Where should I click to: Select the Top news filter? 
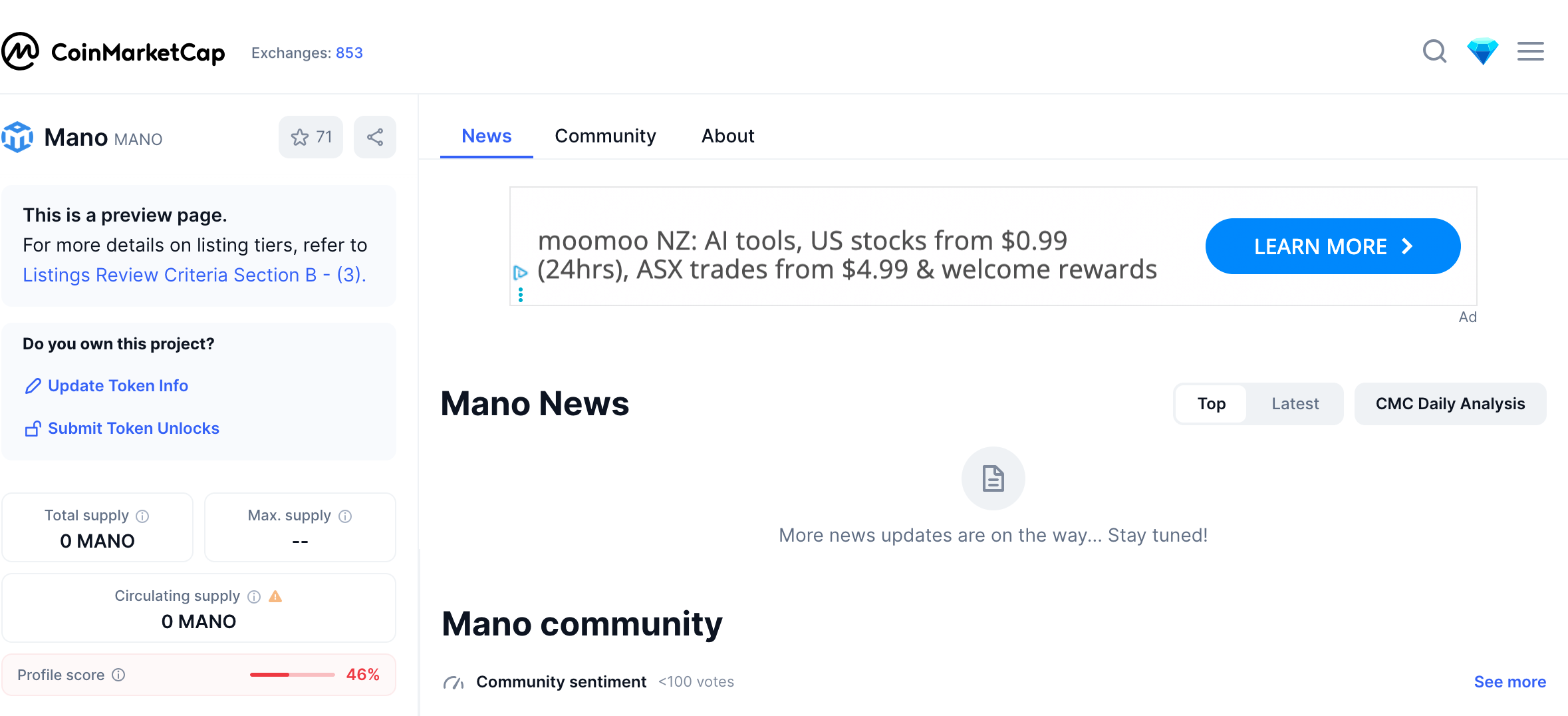1211,404
